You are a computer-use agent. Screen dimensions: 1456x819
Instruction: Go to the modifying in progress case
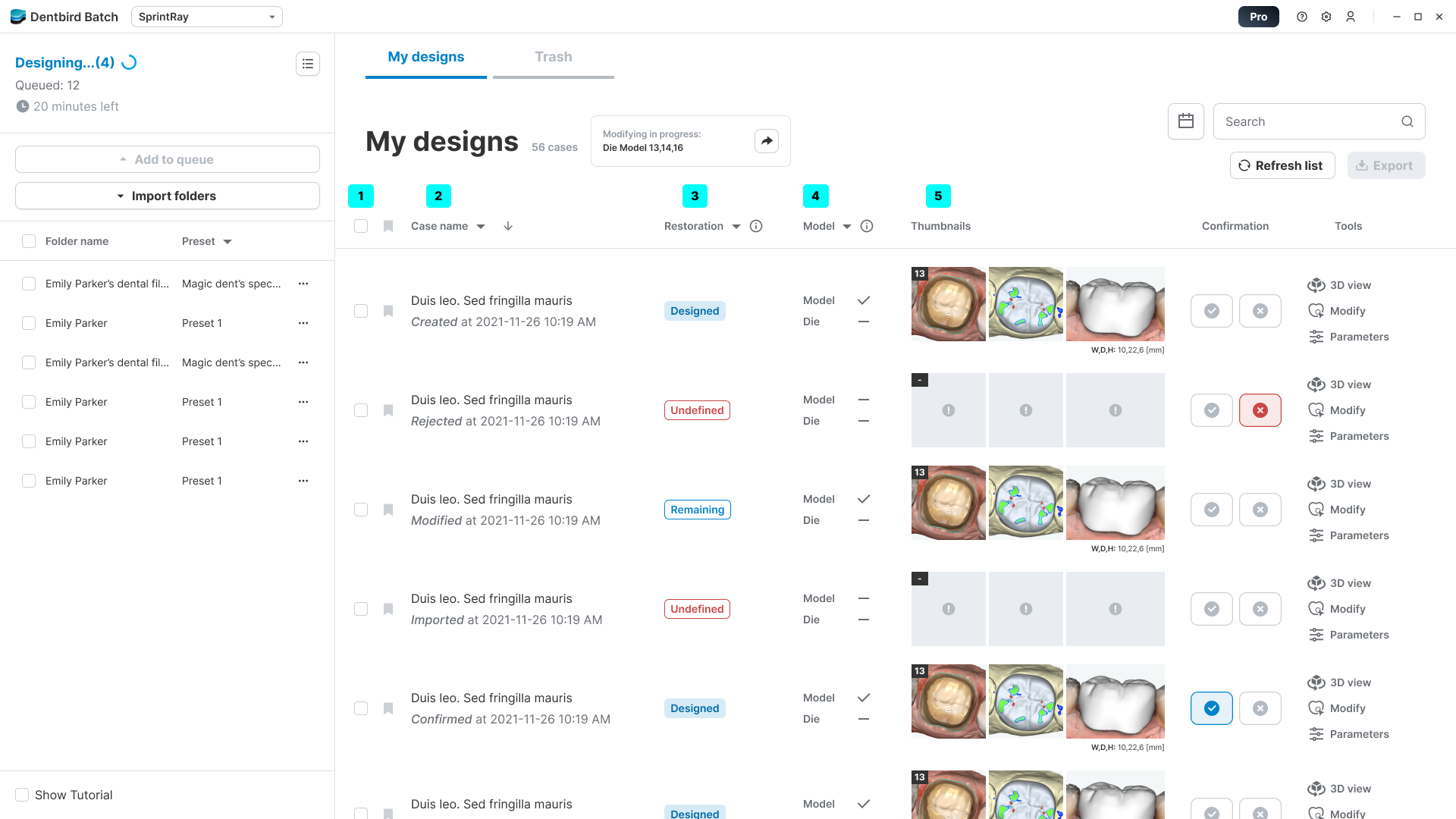(767, 141)
